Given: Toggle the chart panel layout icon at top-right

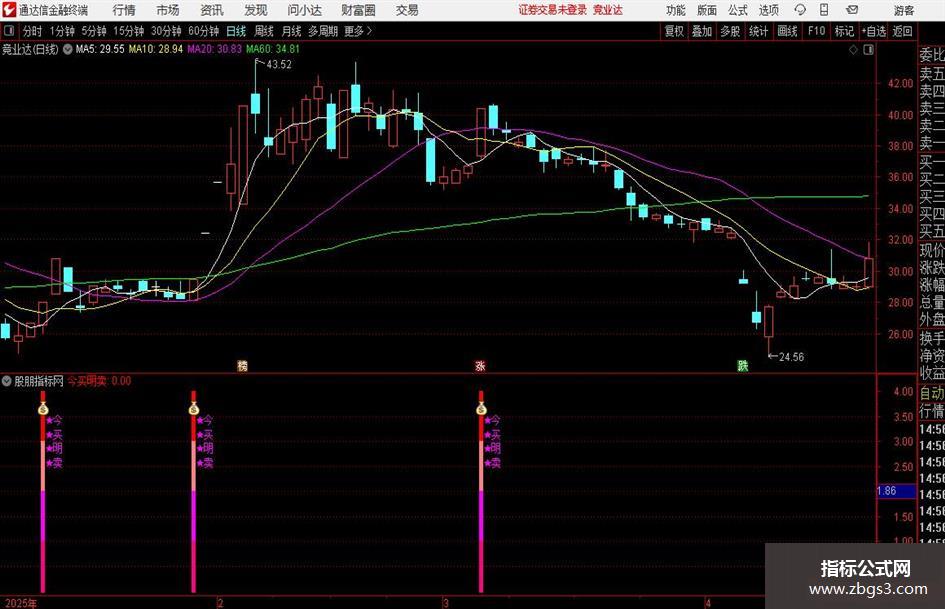Looking at the screenshot, I should click(x=868, y=50).
